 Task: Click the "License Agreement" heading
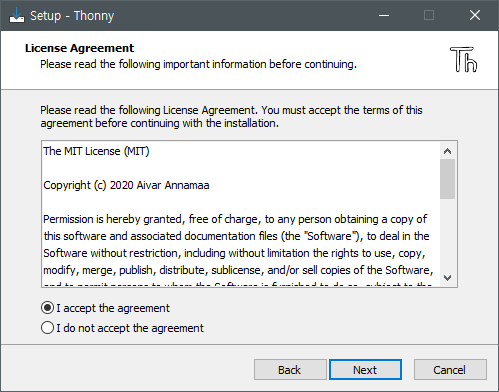point(79,48)
